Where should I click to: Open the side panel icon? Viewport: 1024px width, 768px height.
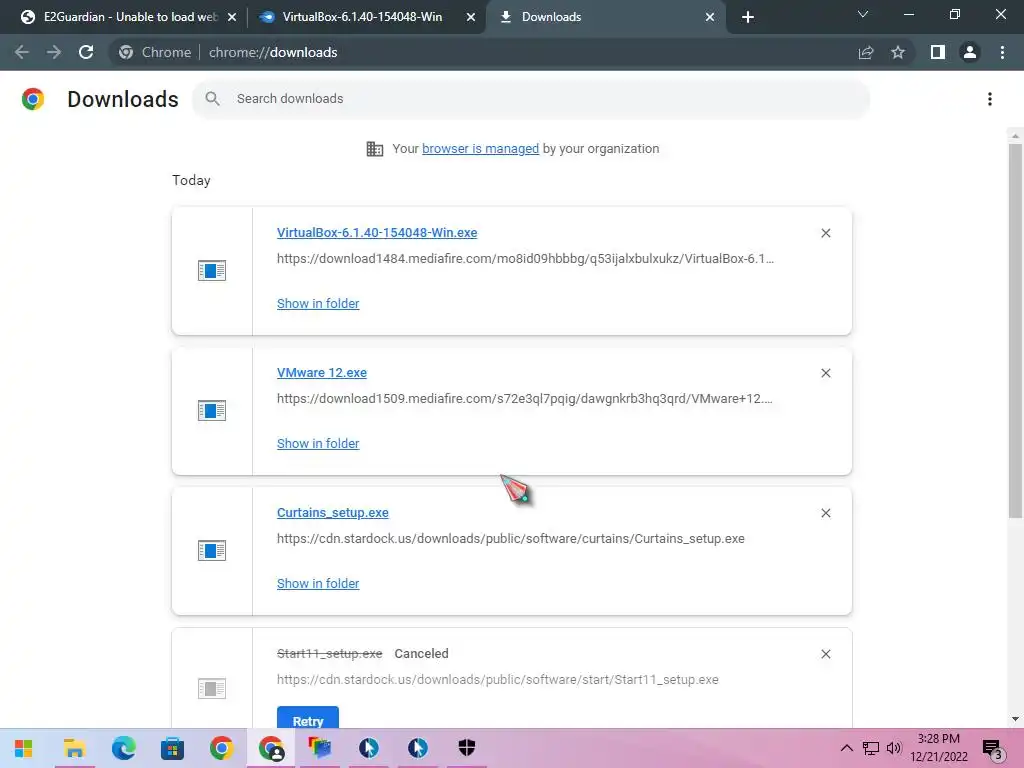tap(938, 52)
